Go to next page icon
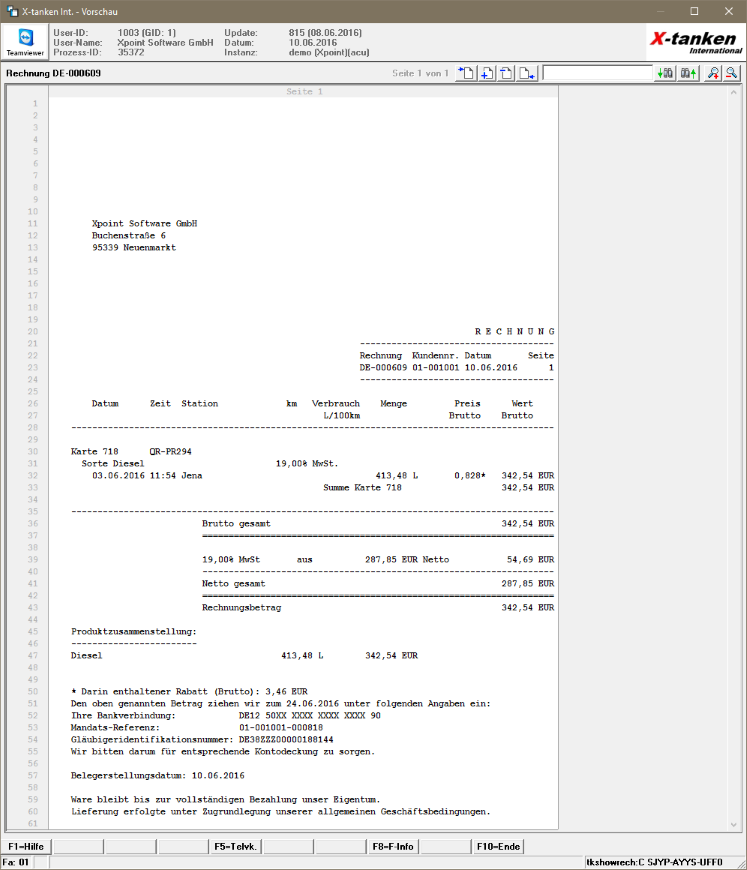This screenshot has width=747, height=870. pos(487,73)
